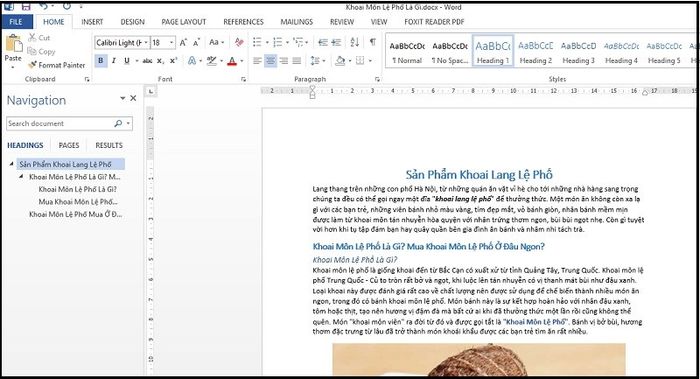This screenshot has height=379, width=700.
Task: Click the Search document input field
Action: coord(60,124)
